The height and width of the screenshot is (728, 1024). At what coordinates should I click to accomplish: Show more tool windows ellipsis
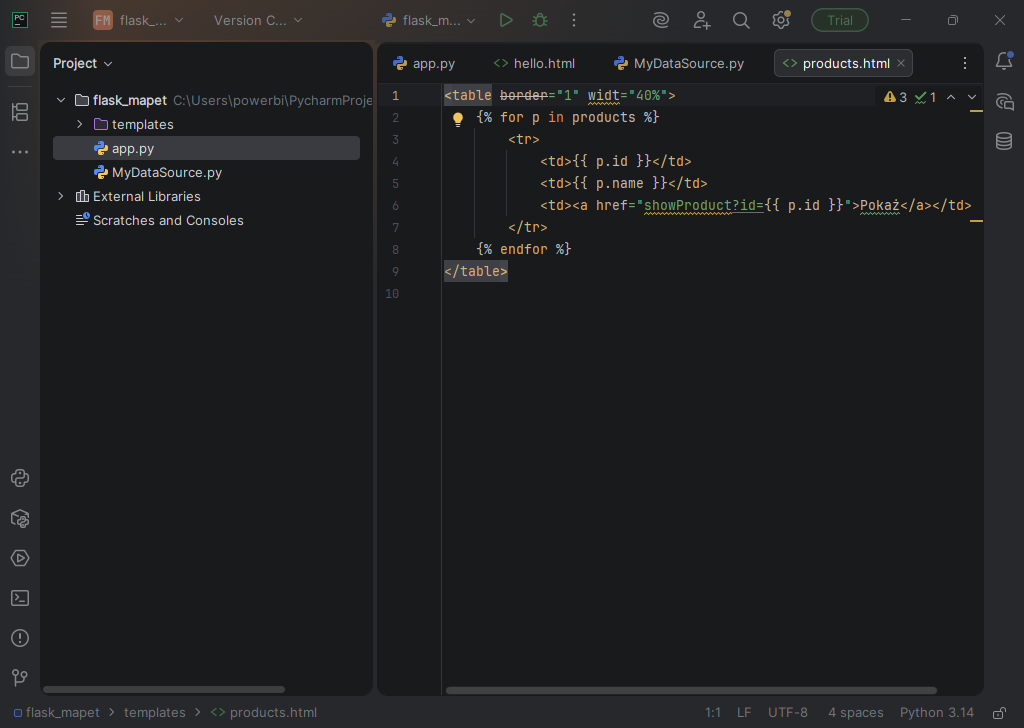click(x=20, y=151)
